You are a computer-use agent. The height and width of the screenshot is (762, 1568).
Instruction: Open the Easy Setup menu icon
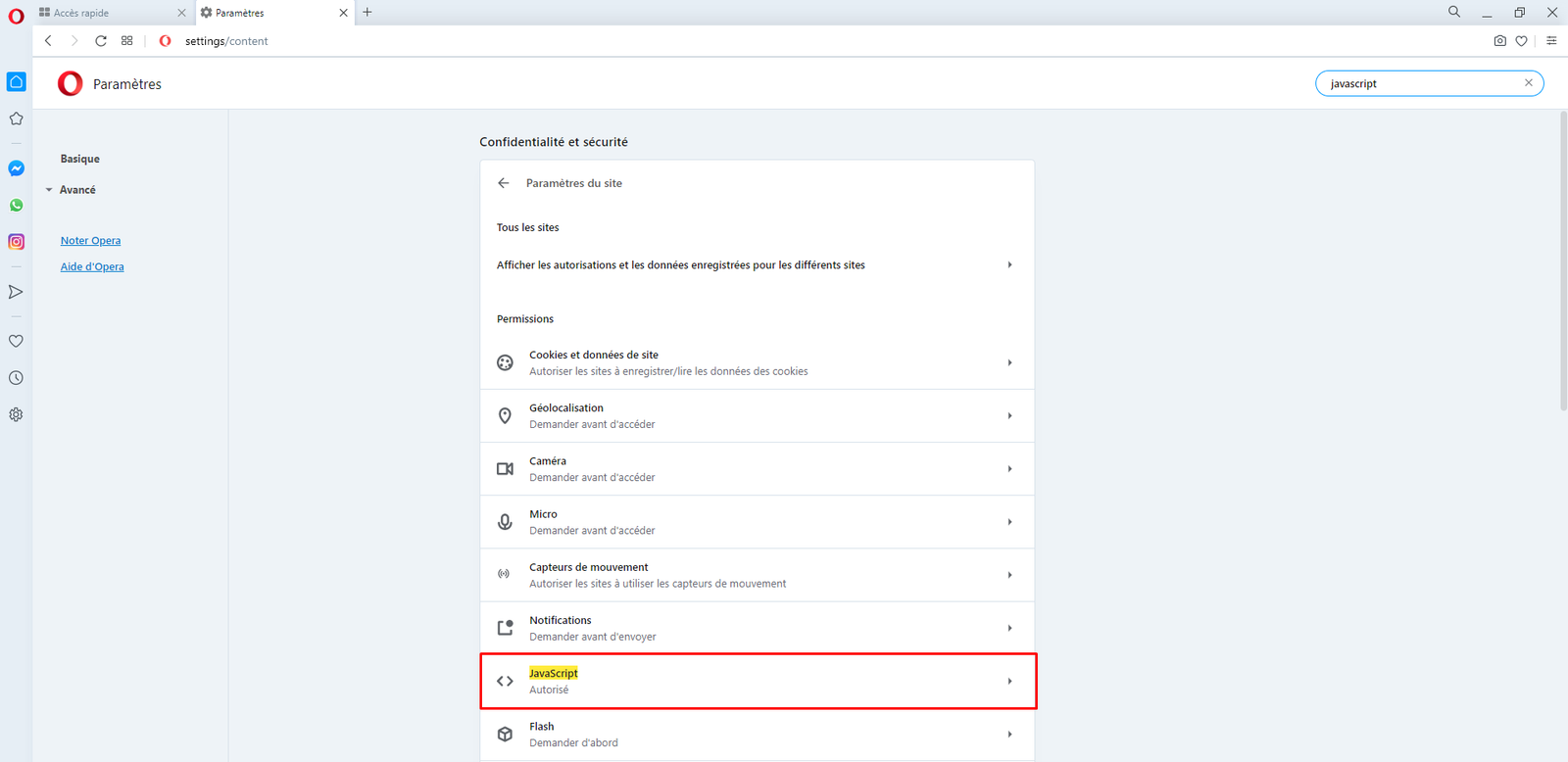tap(1551, 41)
